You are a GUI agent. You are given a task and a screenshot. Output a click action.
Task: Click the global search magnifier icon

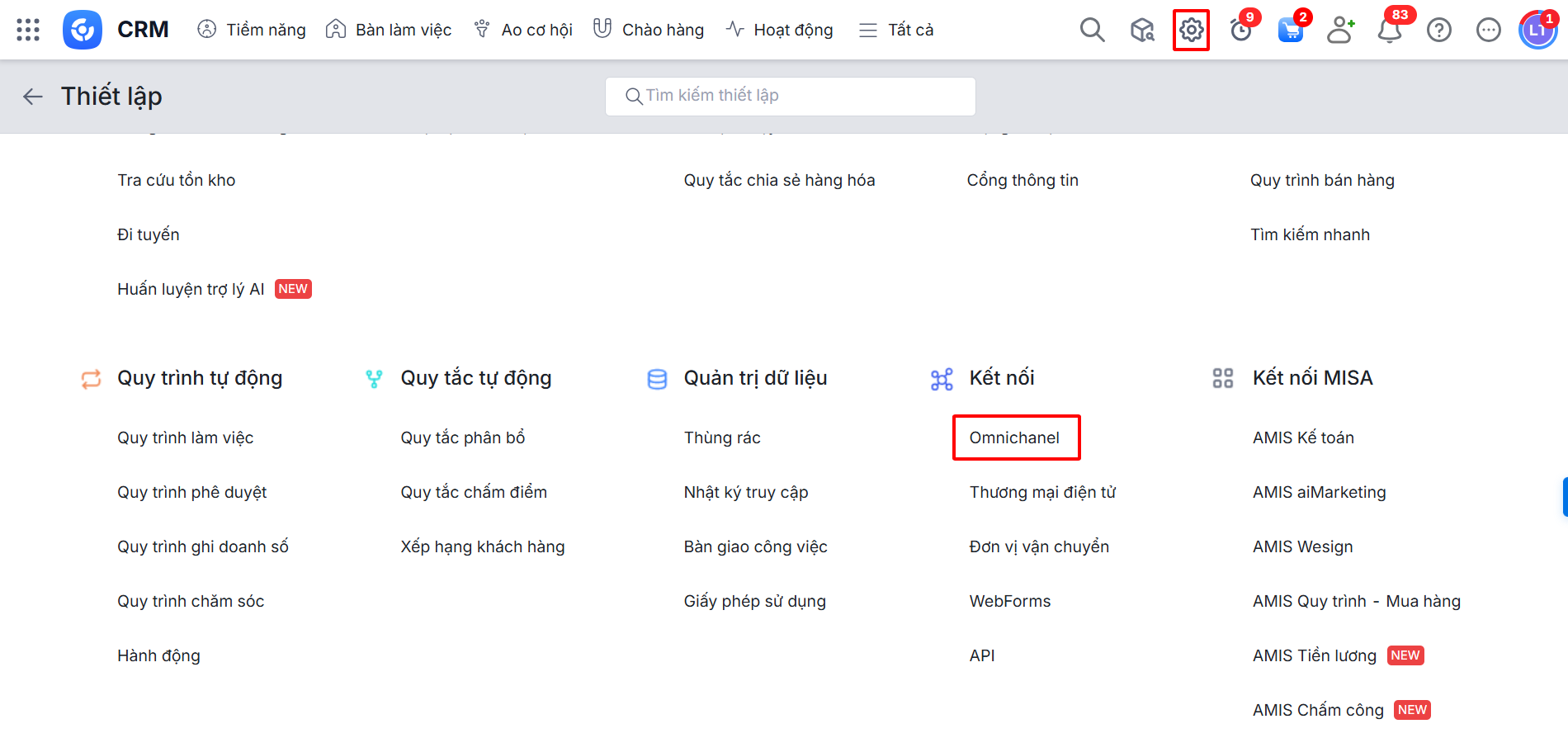coord(1092,30)
